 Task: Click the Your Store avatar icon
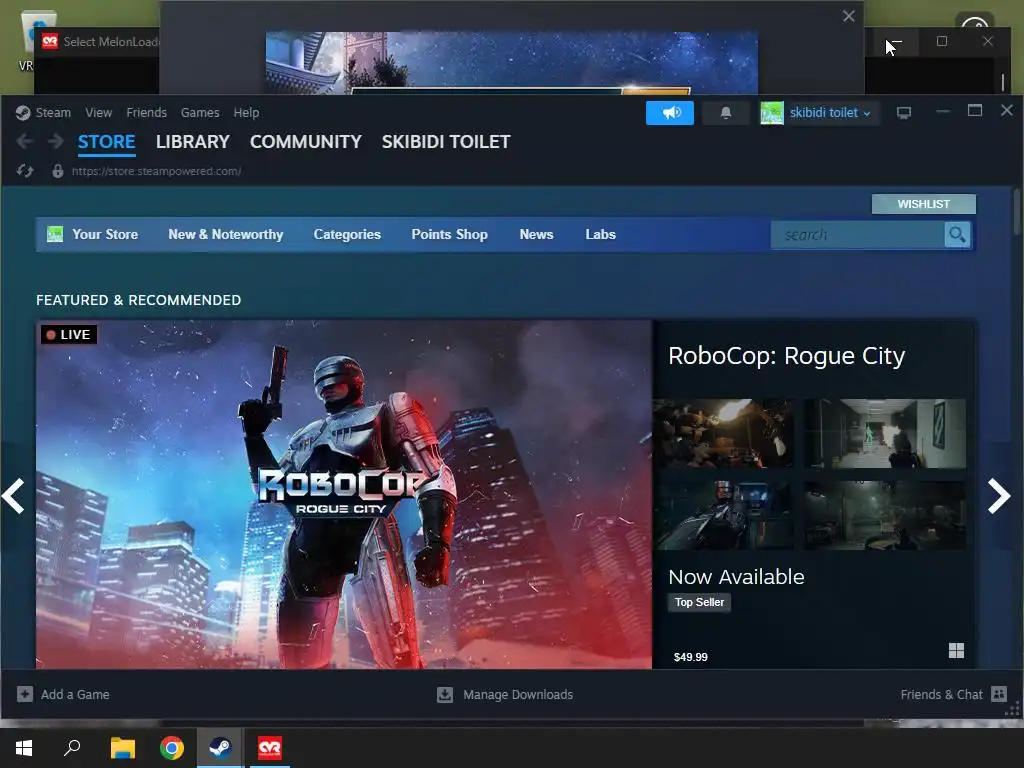[x=55, y=234]
